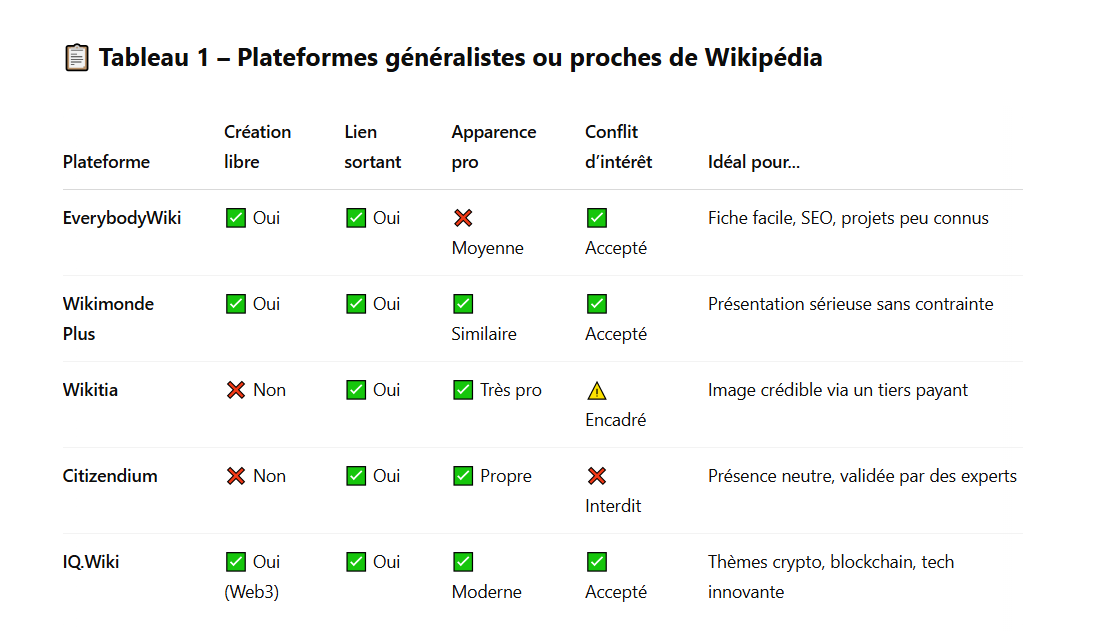This screenshot has width=1105, height=631.
Task: Click the Plateforme column header
Action: tap(106, 162)
